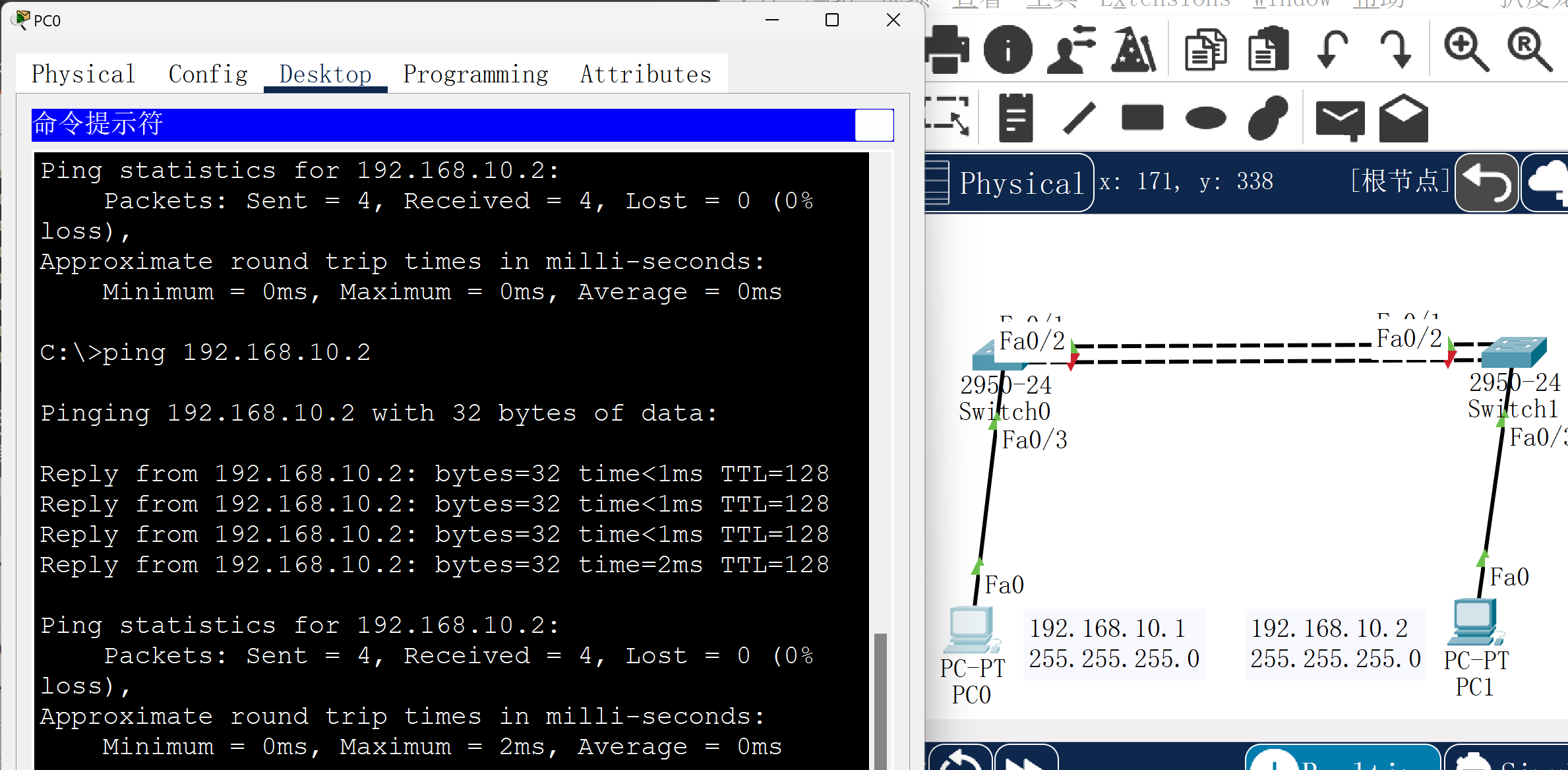Image resolution: width=1568 pixels, height=770 pixels.
Task: Click the Resize Shape dashed-box tool
Action: (947, 117)
